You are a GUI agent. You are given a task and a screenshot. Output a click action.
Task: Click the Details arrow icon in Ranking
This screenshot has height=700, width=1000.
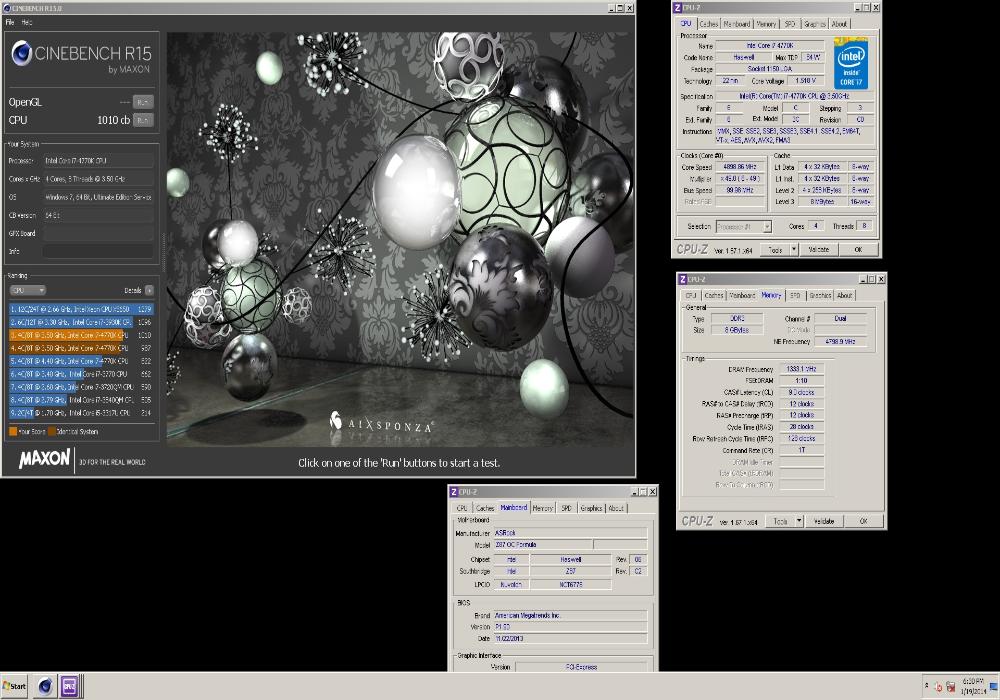coord(149,290)
